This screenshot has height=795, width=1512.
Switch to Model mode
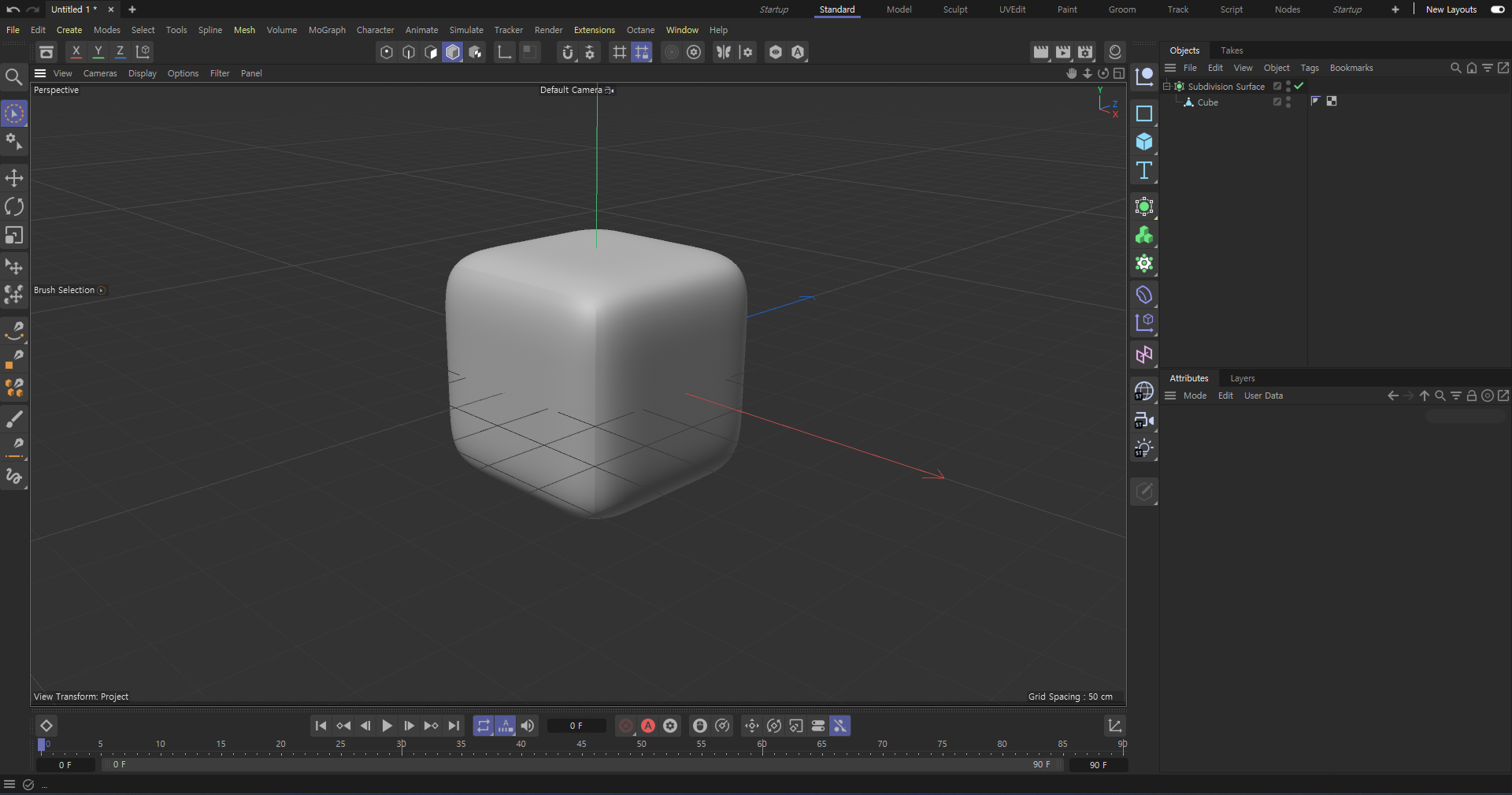[x=453, y=52]
